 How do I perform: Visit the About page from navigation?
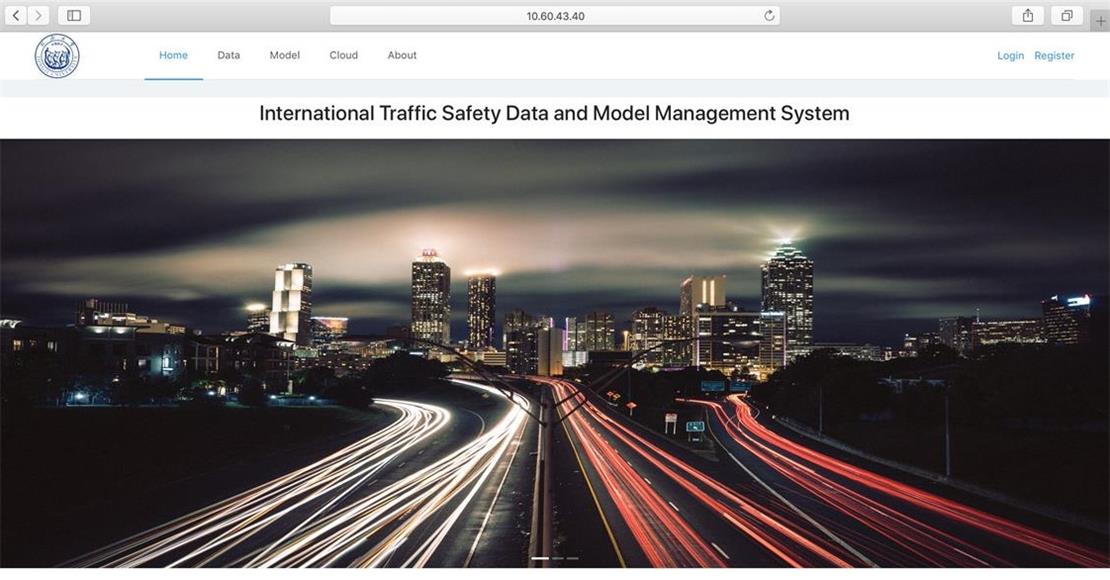point(402,55)
